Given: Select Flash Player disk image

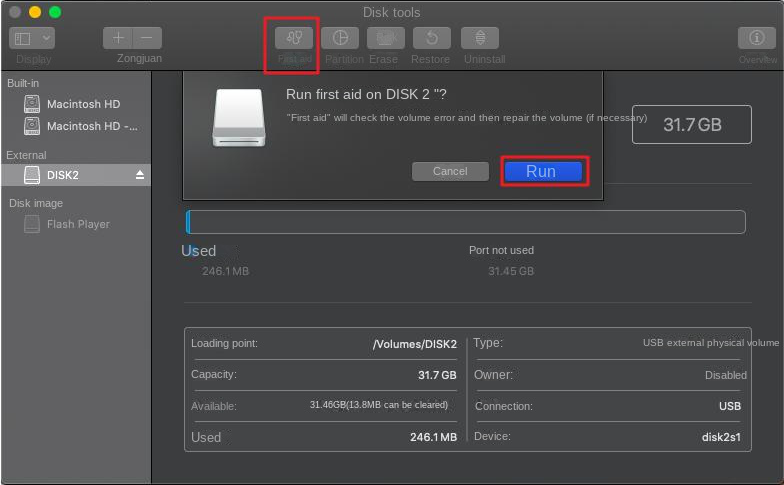Looking at the screenshot, I should [x=78, y=224].
